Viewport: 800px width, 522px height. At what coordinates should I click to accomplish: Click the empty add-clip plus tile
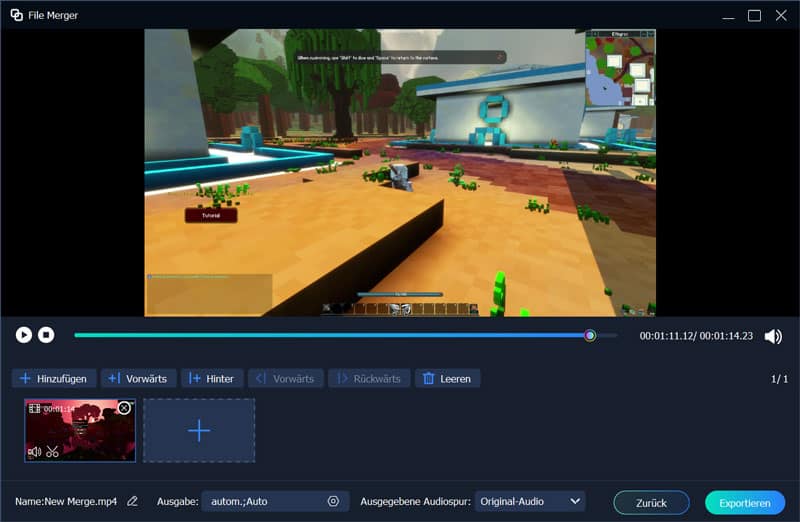coord(199,430)
